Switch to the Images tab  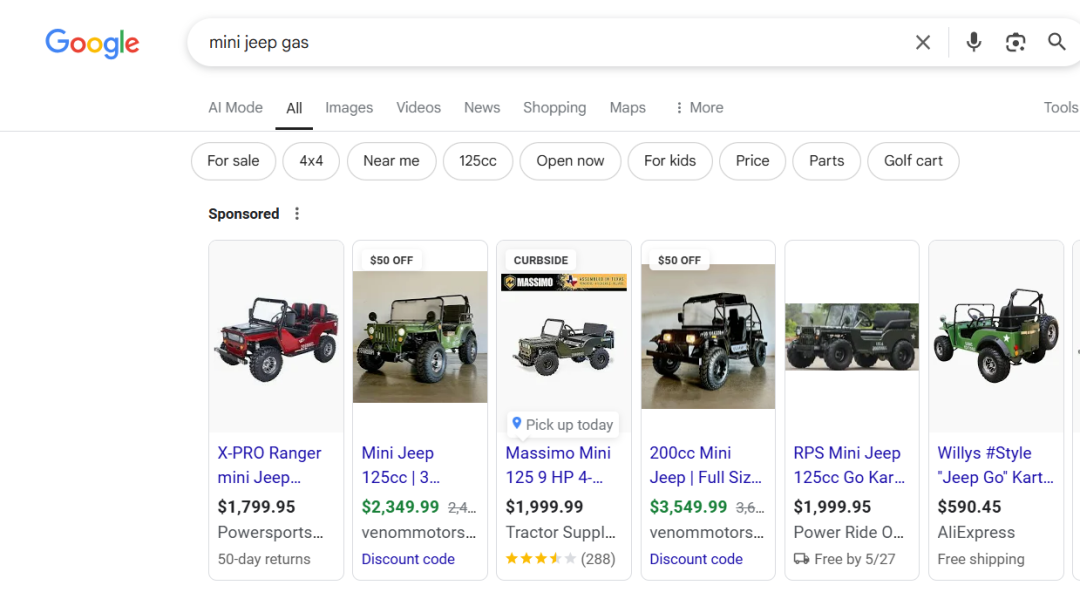click(x=349, y=108)
